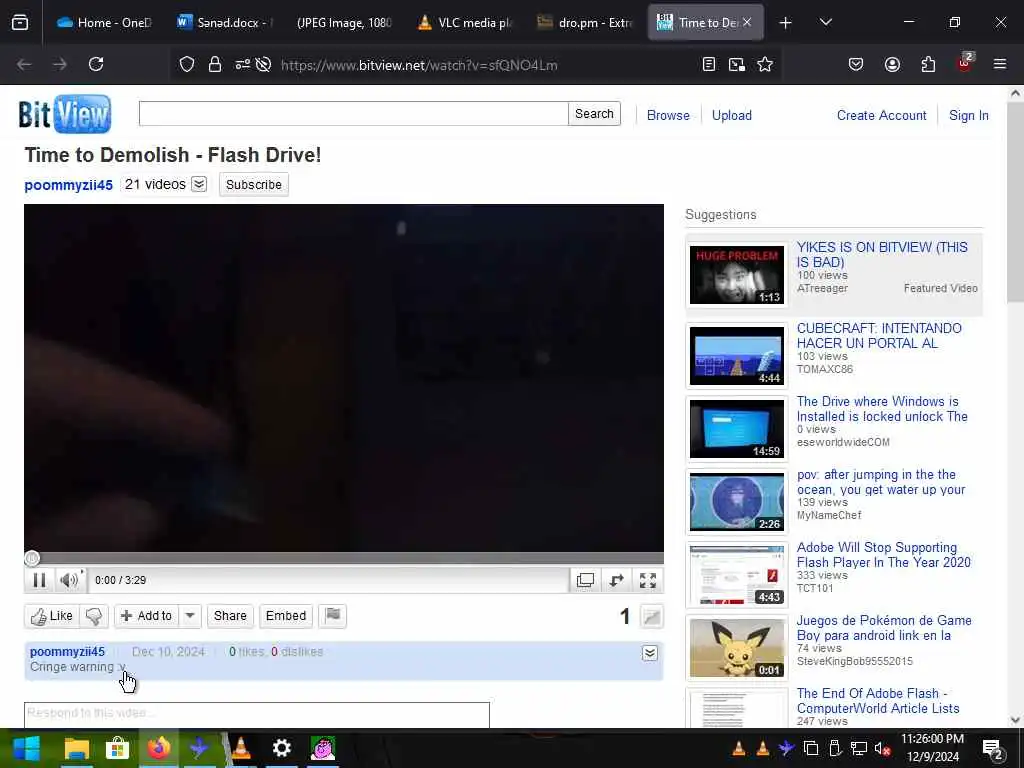
Task: Expand the video description chevron
Action: [x=650, y=653]
